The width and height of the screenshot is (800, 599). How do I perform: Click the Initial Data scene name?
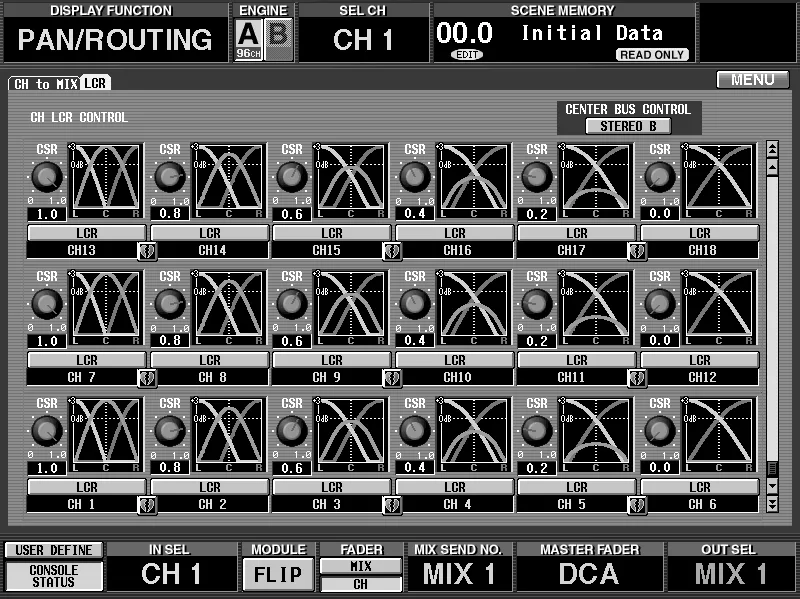tap(592, 34)
